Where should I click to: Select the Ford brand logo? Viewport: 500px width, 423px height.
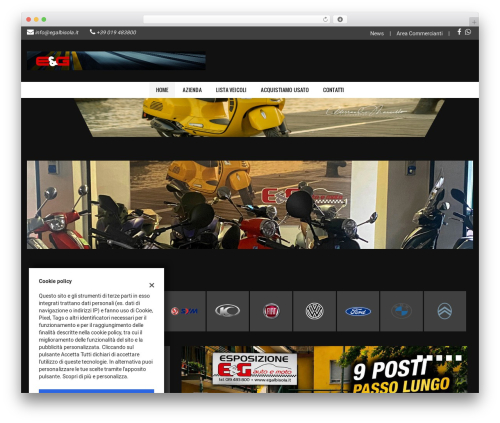(358, 311)
